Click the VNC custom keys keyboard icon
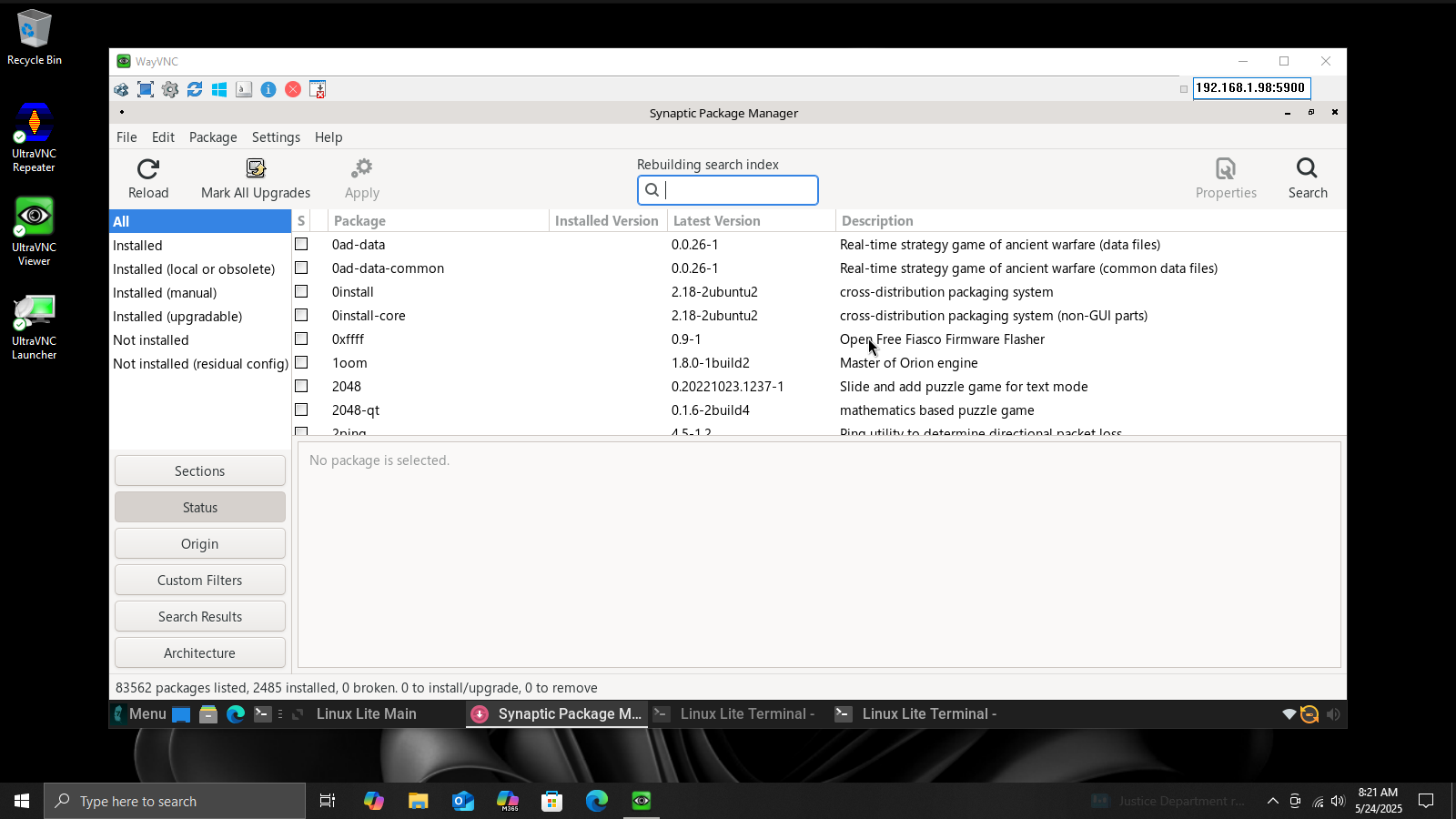This screenshot has height=819, width=1456. tap(244, 89)
